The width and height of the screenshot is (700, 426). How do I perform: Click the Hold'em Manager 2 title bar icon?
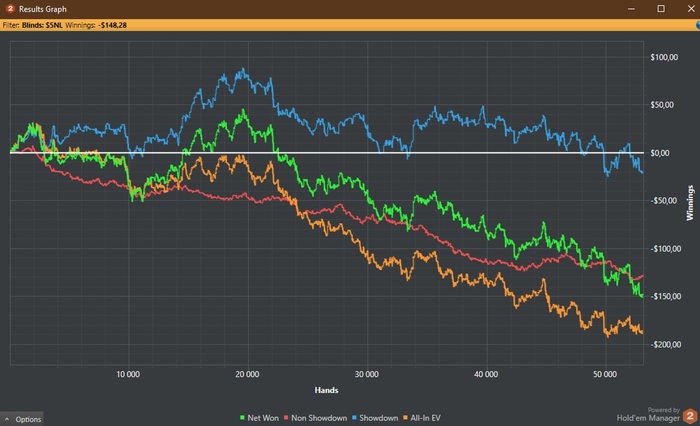pos(10,8)
